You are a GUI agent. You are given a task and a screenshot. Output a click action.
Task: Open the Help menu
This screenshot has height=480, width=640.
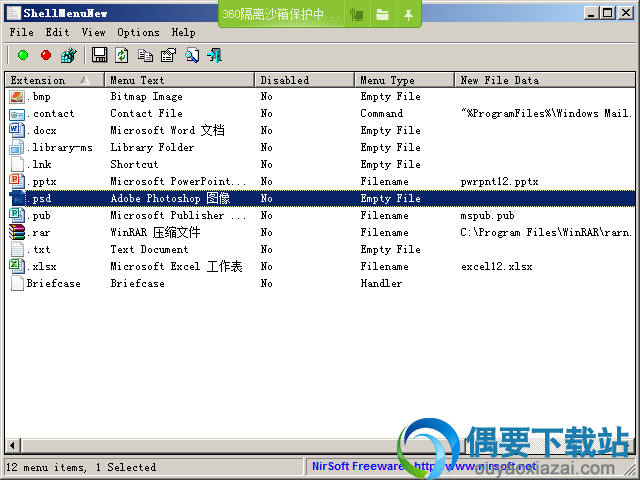[183, 32]
